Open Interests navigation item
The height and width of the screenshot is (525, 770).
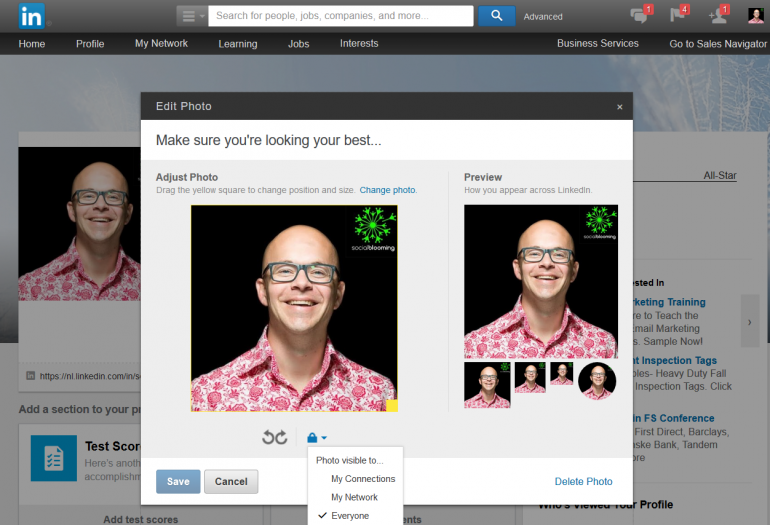coord(359,43)
